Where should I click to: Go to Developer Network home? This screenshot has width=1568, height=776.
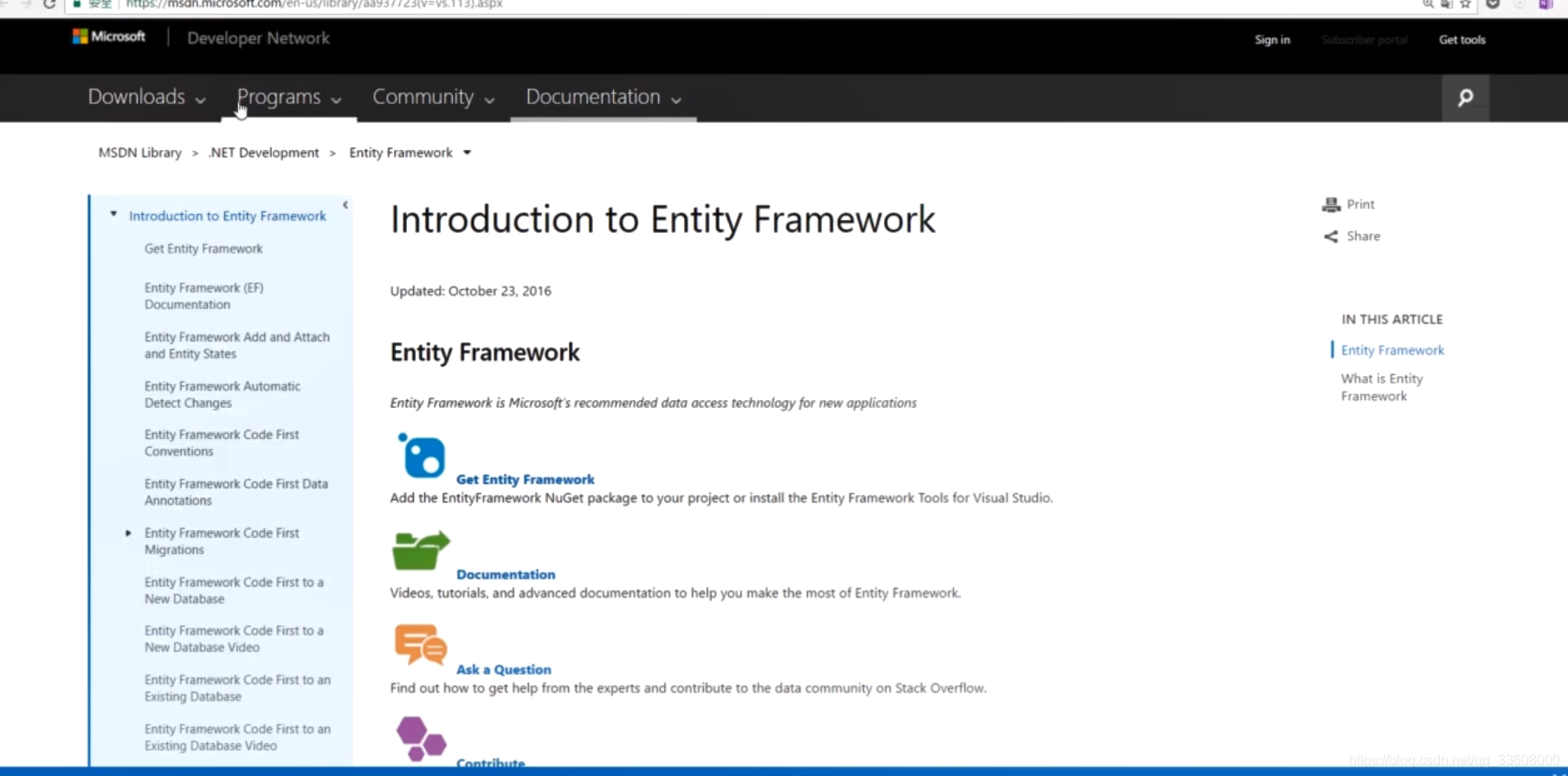(x=258, y=38)
